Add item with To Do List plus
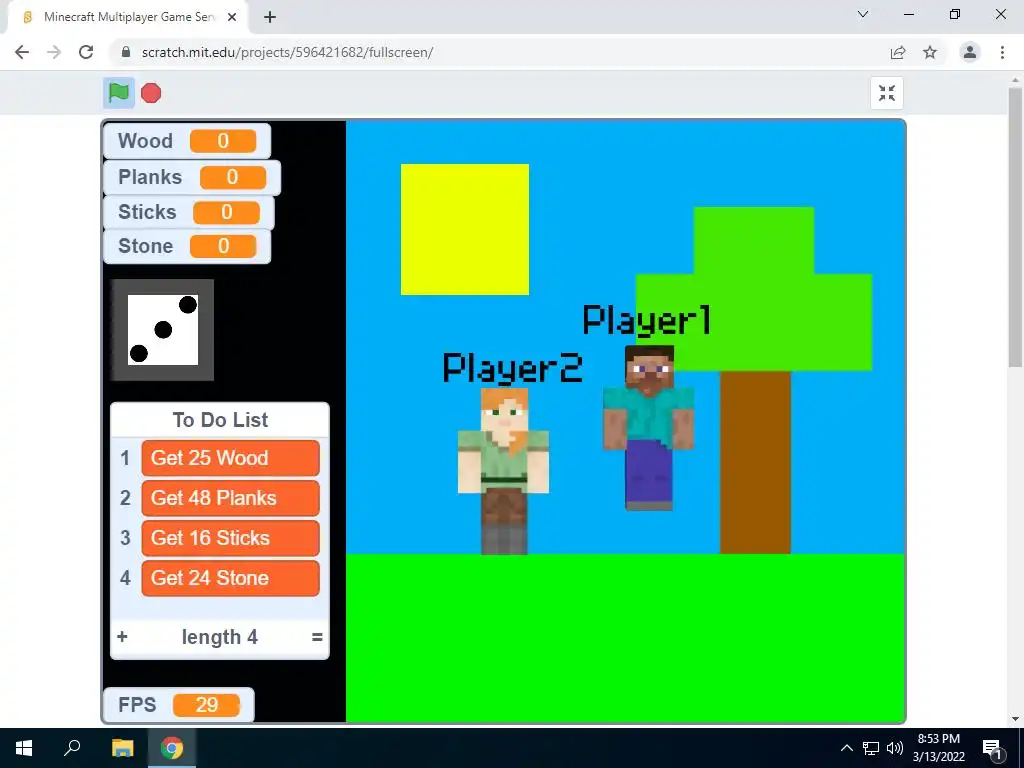Viewport: 1024px width, 768px height. (x=122, y=637)
